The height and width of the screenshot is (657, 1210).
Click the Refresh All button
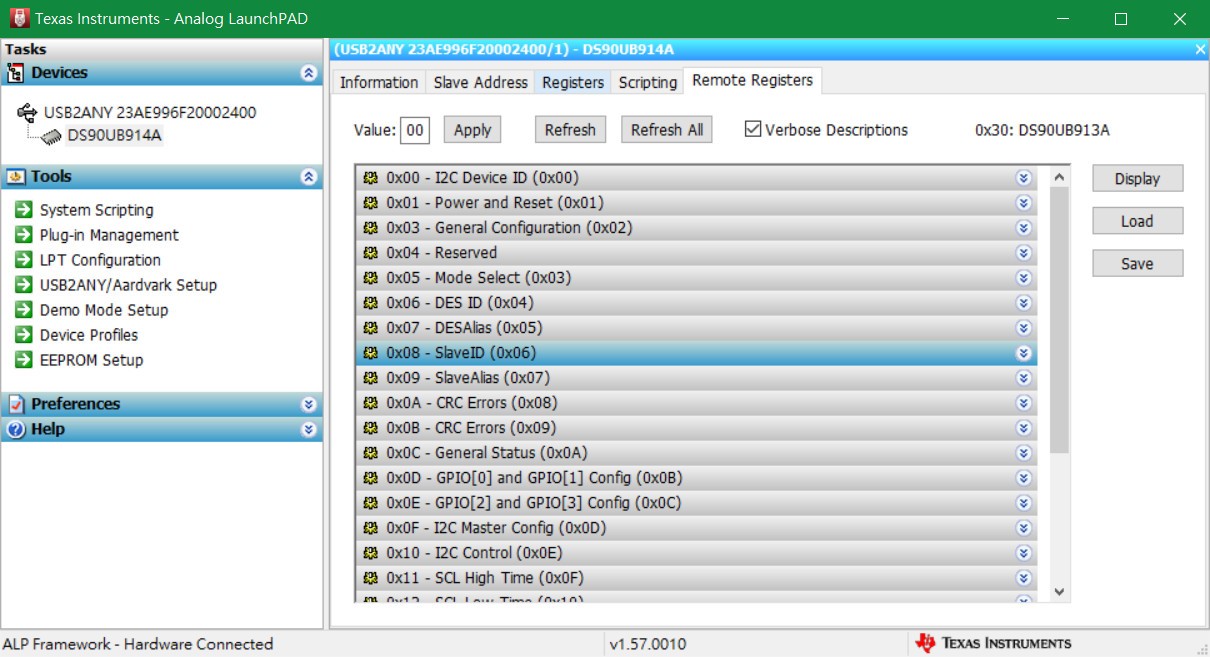click(667, 130)
